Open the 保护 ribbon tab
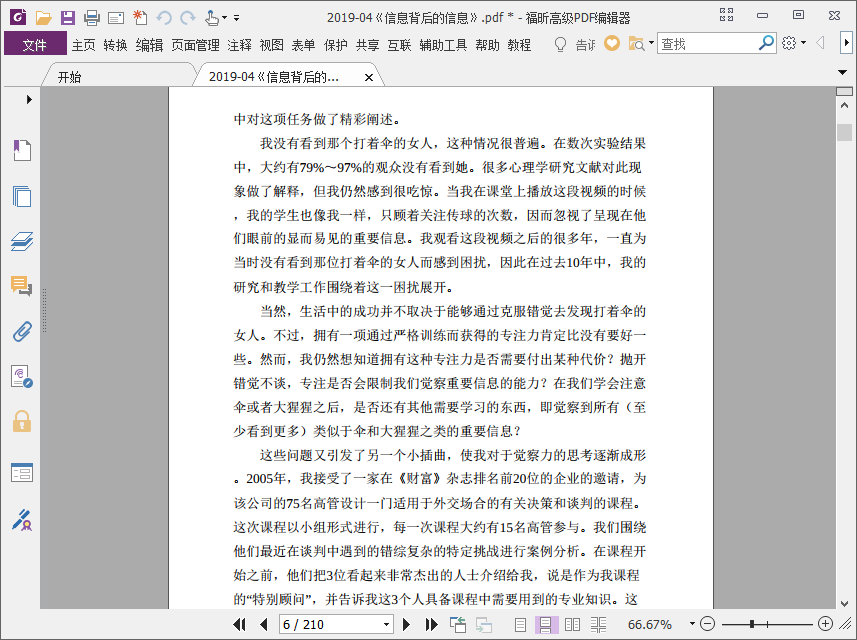 [x=336, y=45]
